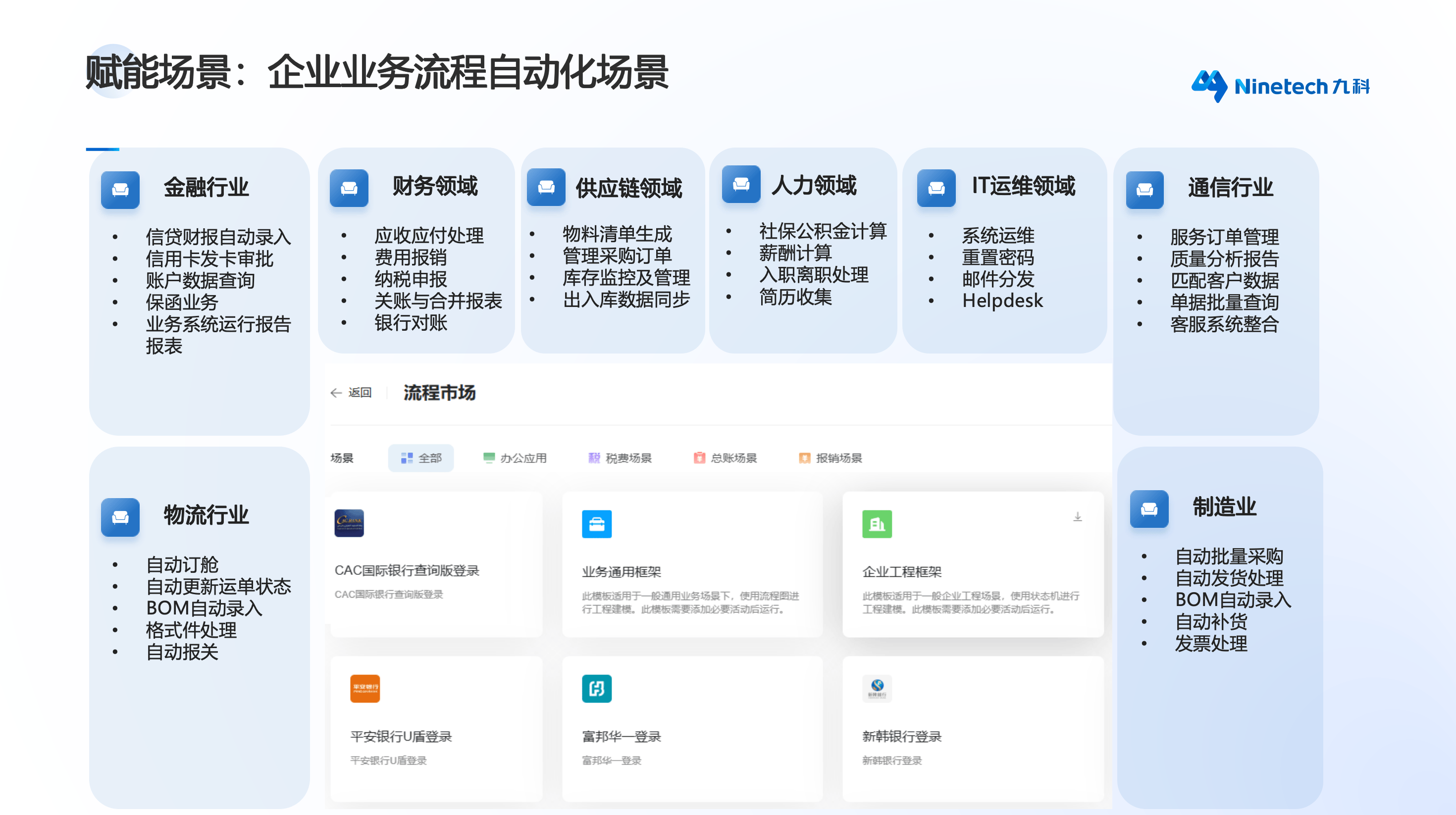Click the back arrow beside 返回
Viewport: 1456px width, 815px height.
336,393
